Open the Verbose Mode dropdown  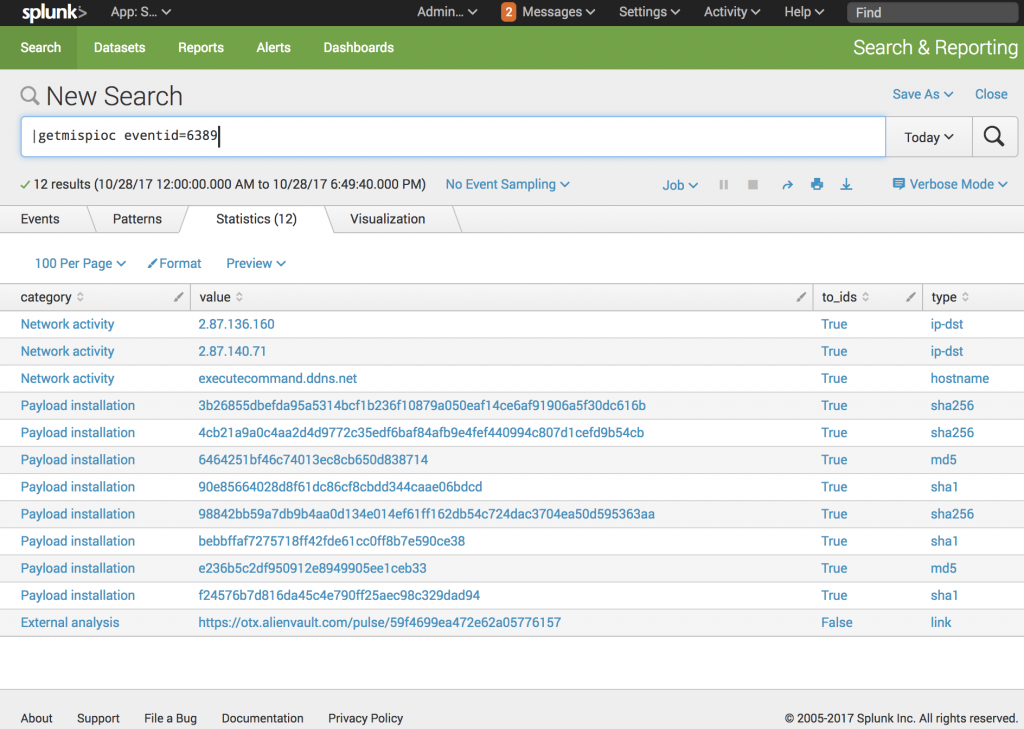[x=950, y=184]
